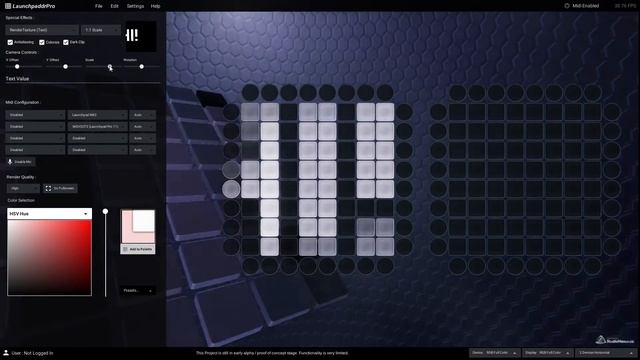Click the MIDI Enabled indicator icon

tap(567, 6)
